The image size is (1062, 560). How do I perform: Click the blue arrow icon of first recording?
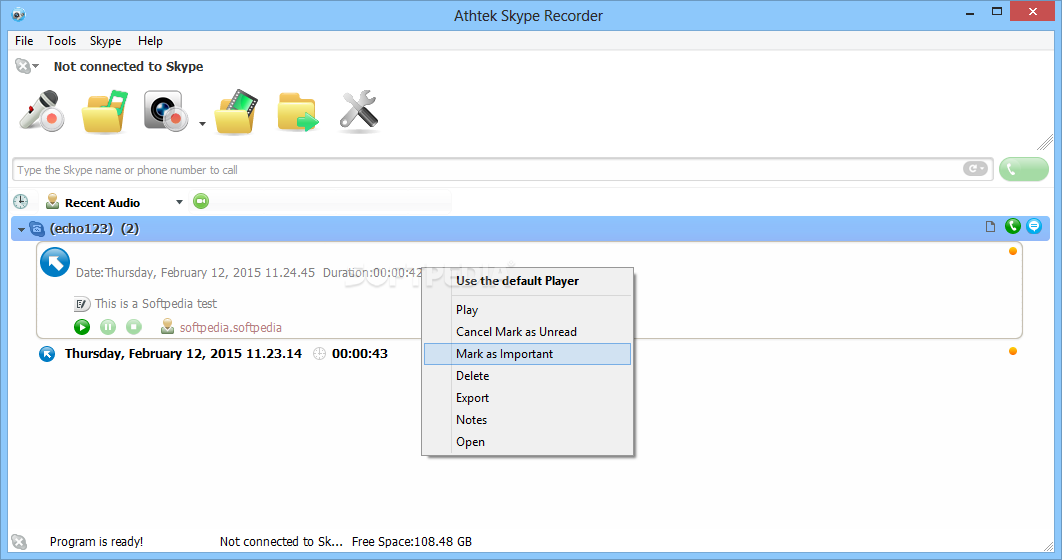coord(55,263)
